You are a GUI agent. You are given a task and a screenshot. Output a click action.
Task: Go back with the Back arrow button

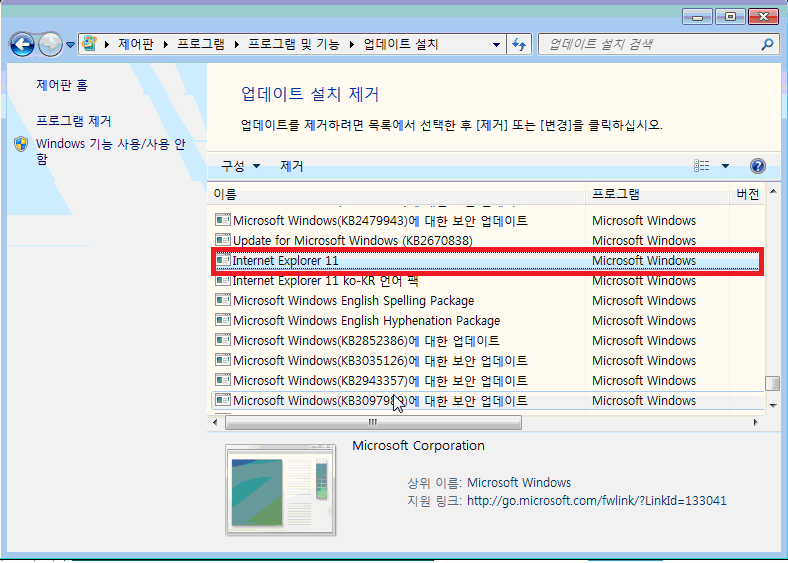coord(22,45)
